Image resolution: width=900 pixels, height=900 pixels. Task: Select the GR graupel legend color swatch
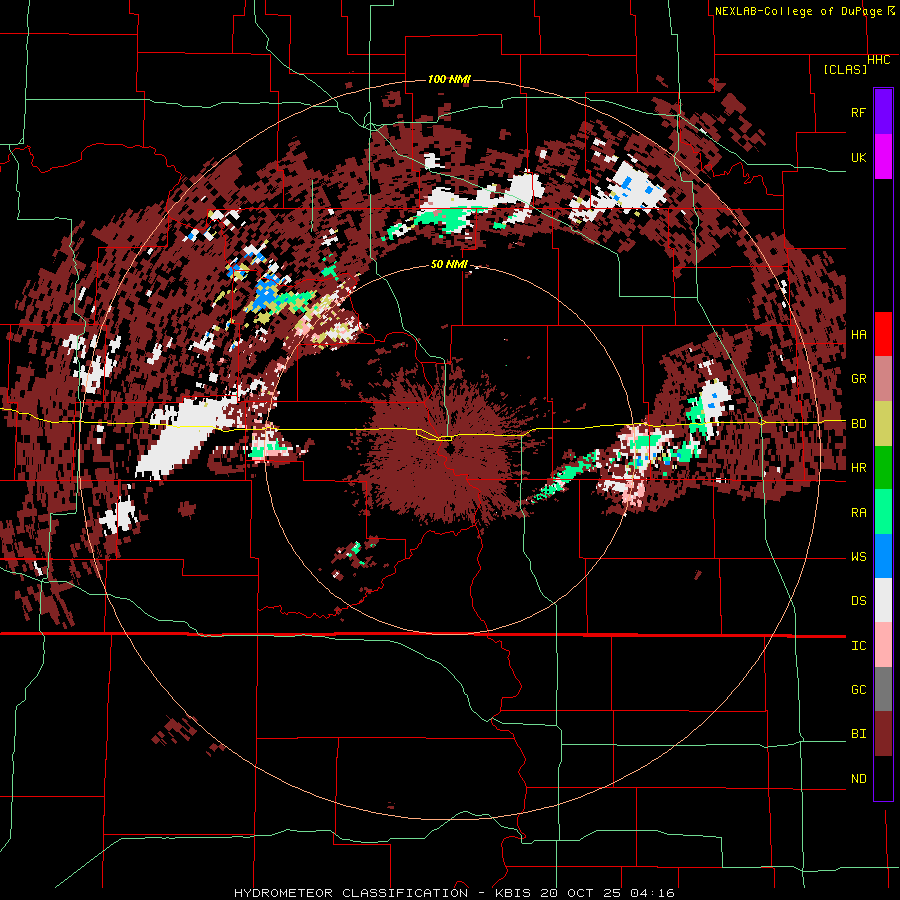point(883,378)
